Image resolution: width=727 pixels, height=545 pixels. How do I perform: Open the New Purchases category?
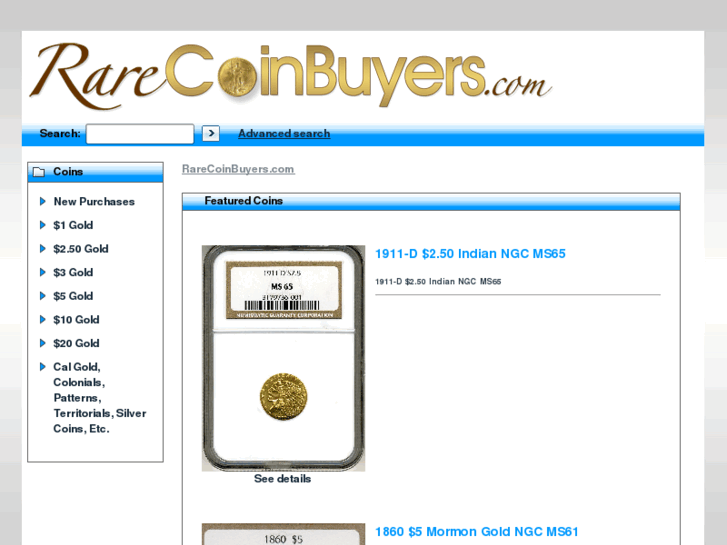click(x=94, y=202)
